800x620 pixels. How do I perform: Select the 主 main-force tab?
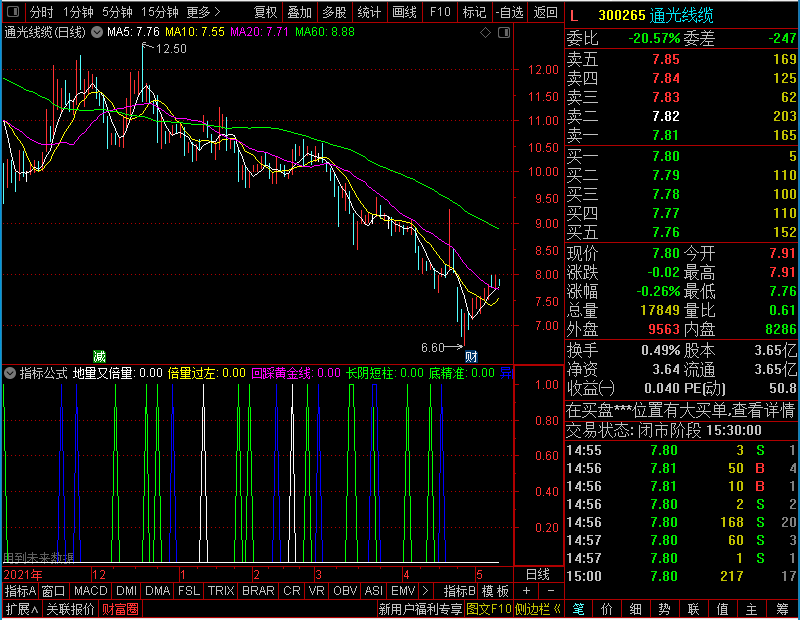point(752,609)
